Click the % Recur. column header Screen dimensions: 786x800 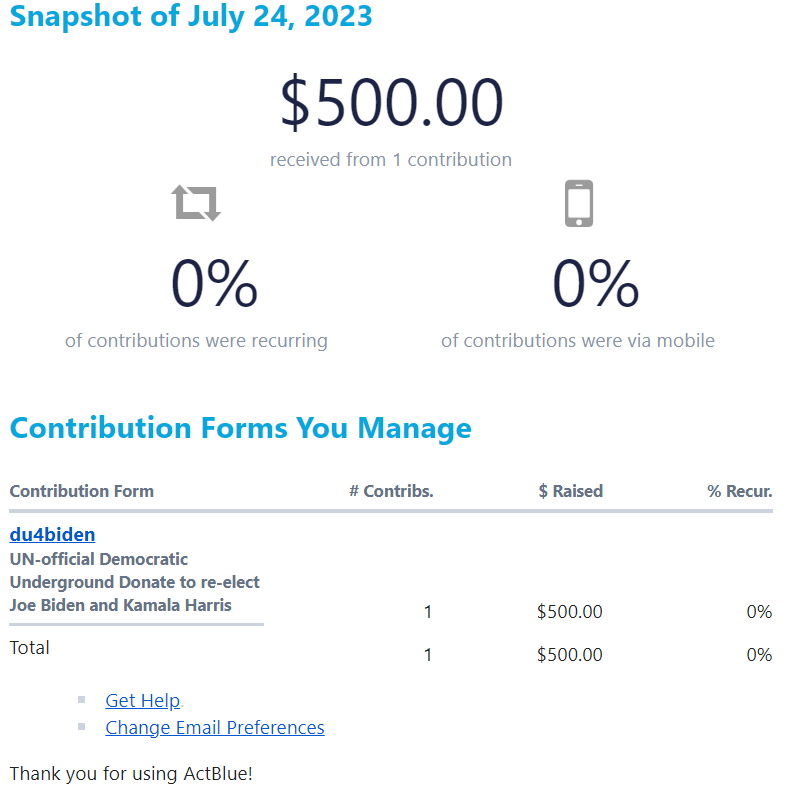740,491
